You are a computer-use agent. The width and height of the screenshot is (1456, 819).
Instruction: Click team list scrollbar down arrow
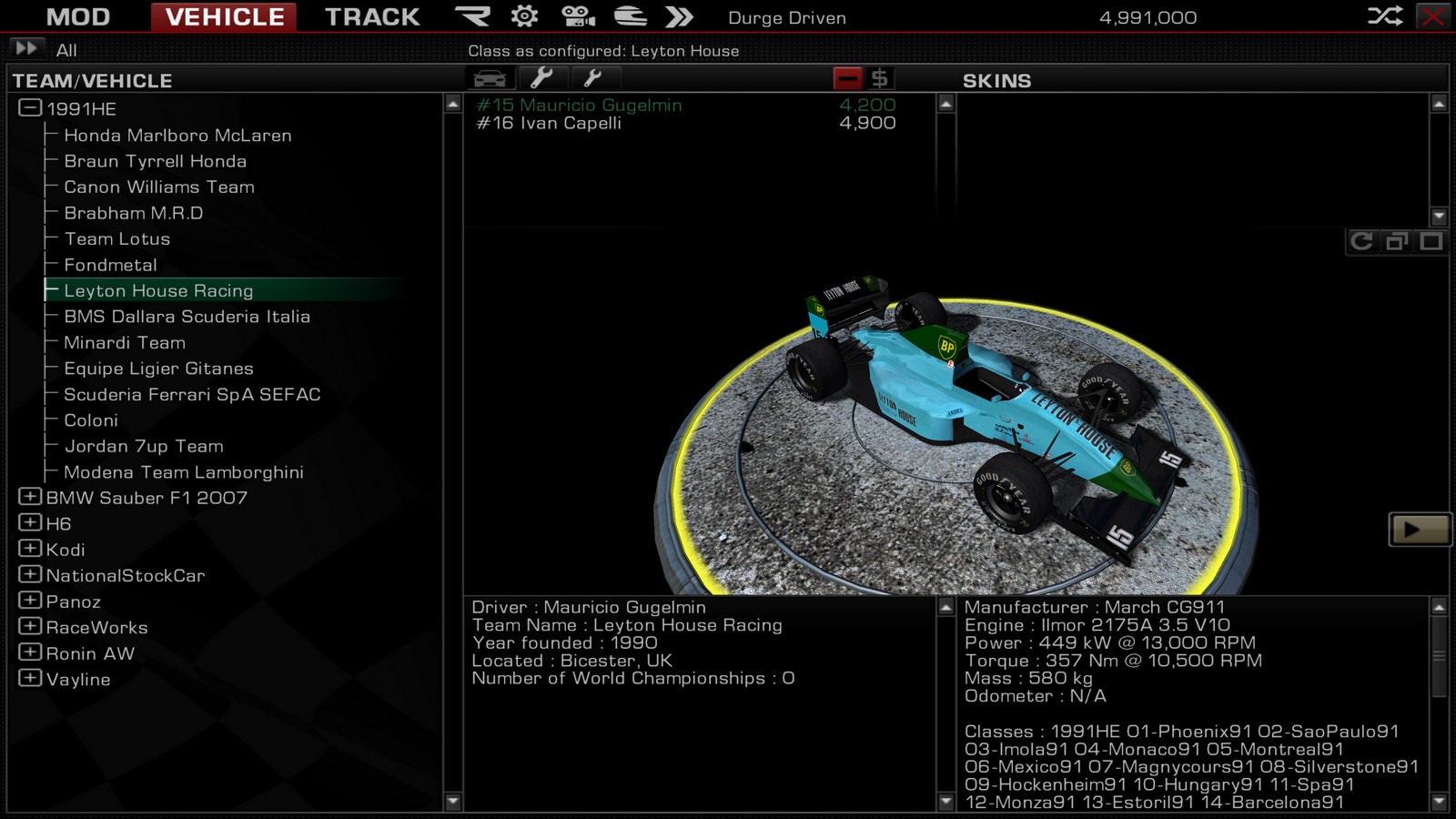[x=452, y=802]
